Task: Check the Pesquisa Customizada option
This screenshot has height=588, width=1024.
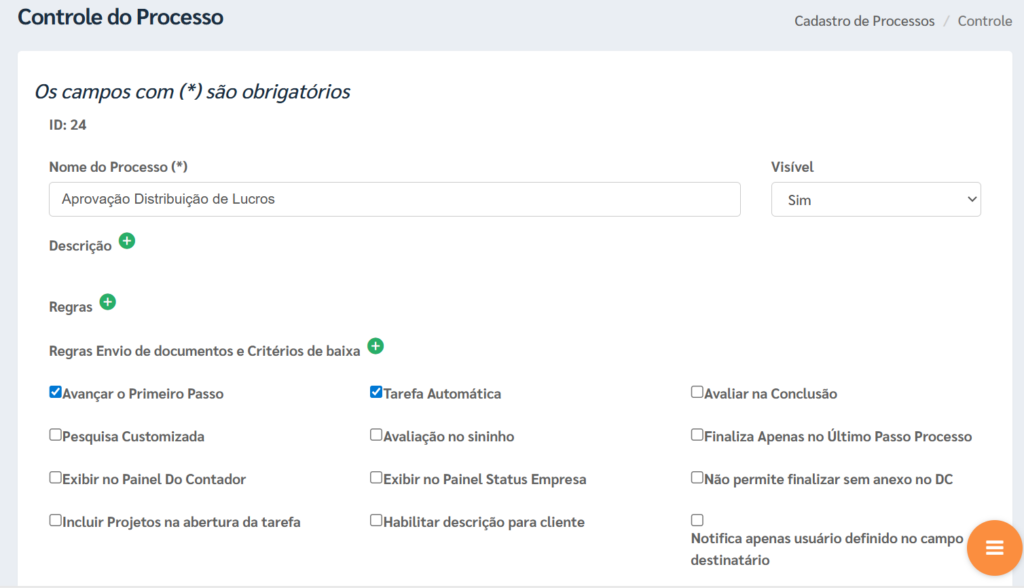Action: 56,436
